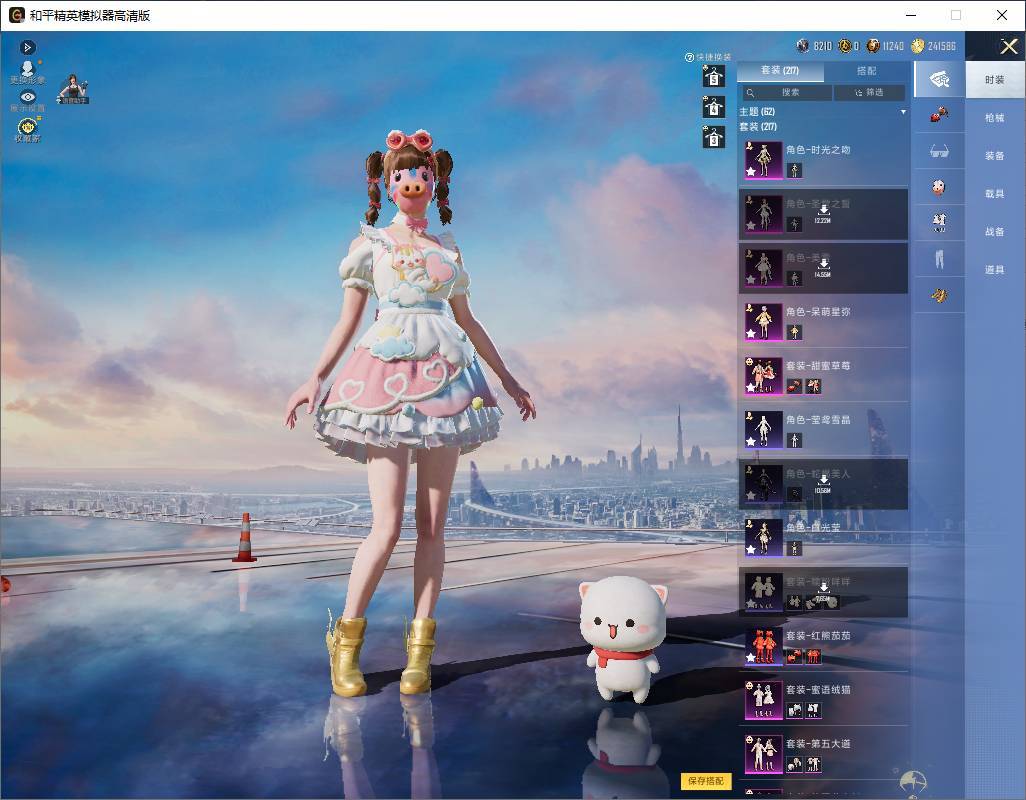
Task: Switch to the 搭配 tab
Action: coord(866,71)
